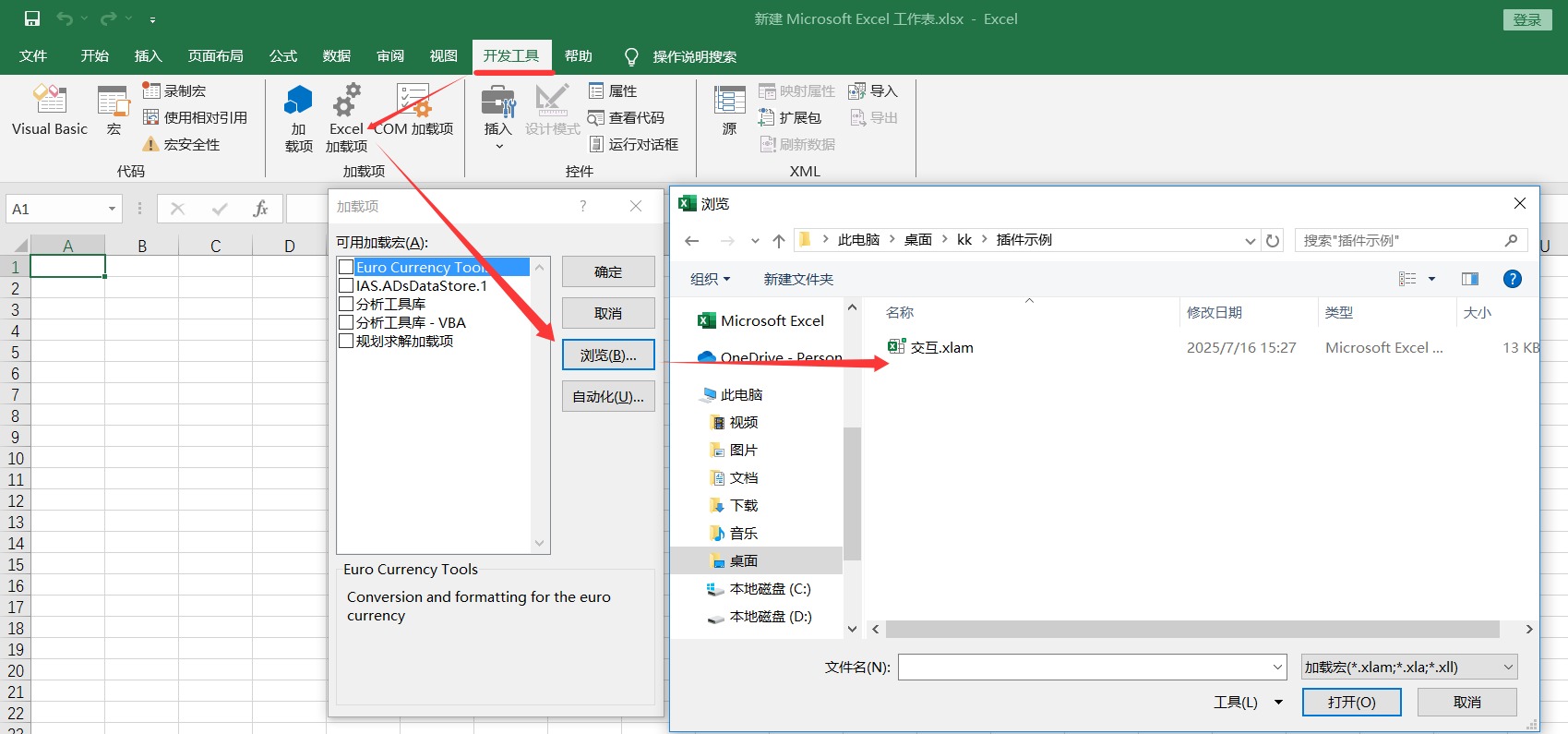Click 录制宏 record macro icon

coord(151,90)
